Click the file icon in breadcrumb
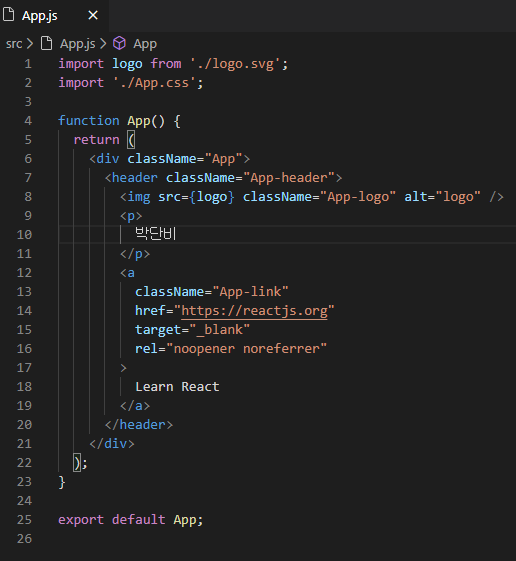 (46, 44)
